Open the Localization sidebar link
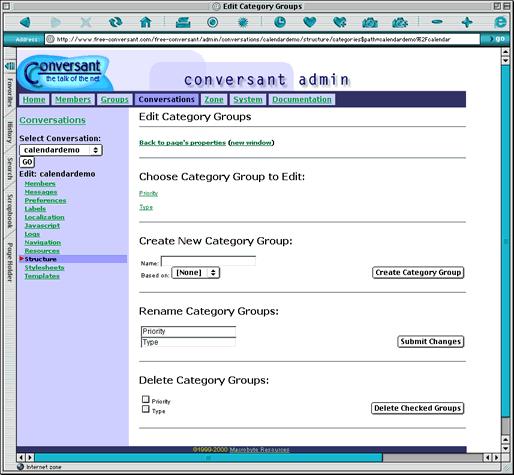The width and height of the screenshot is (514, 475). click(45, 217)
